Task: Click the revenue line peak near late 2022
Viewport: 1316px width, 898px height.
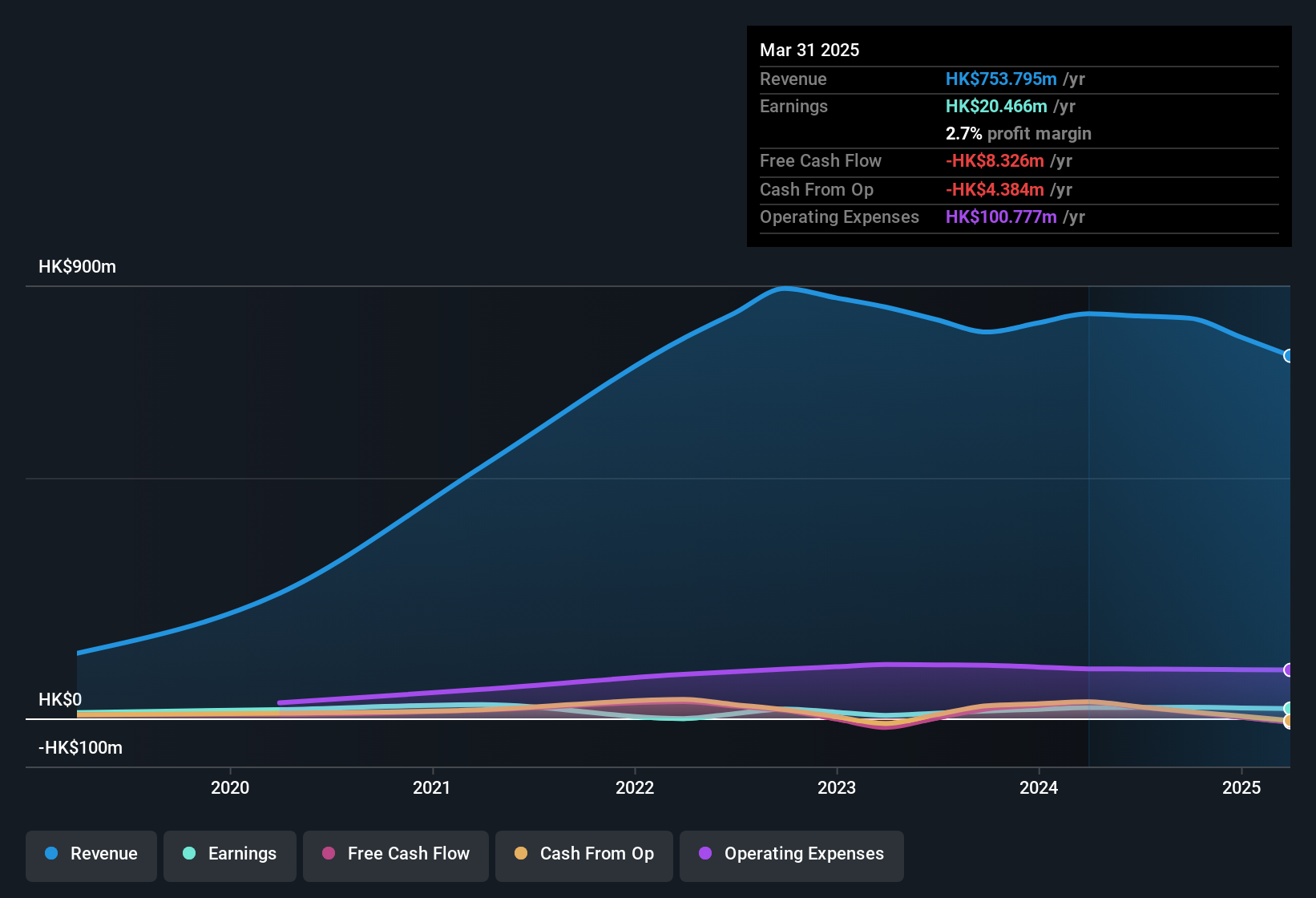Action: 785,288
